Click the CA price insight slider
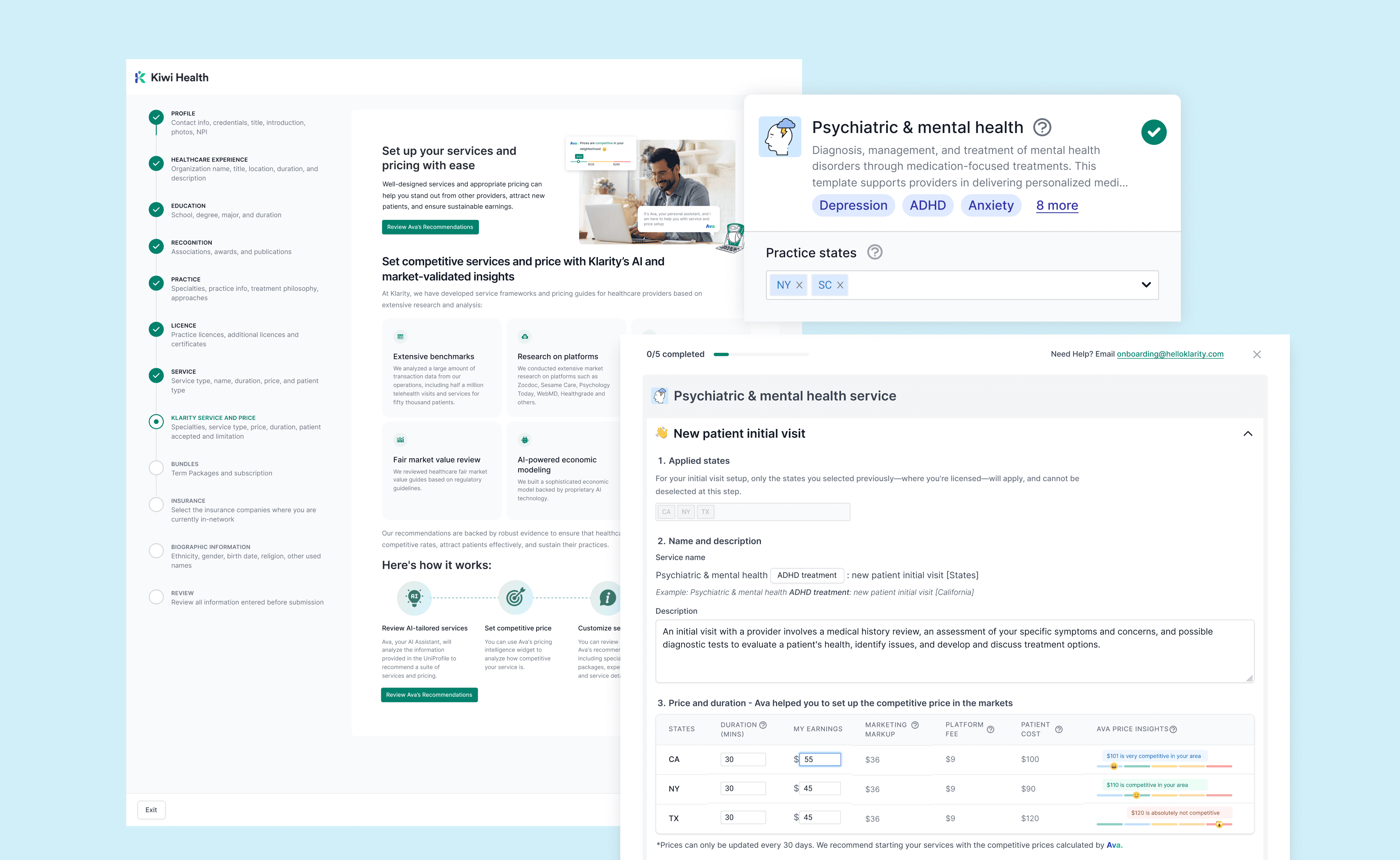Screen dimensions: 1400x860 coord(1165,766)
